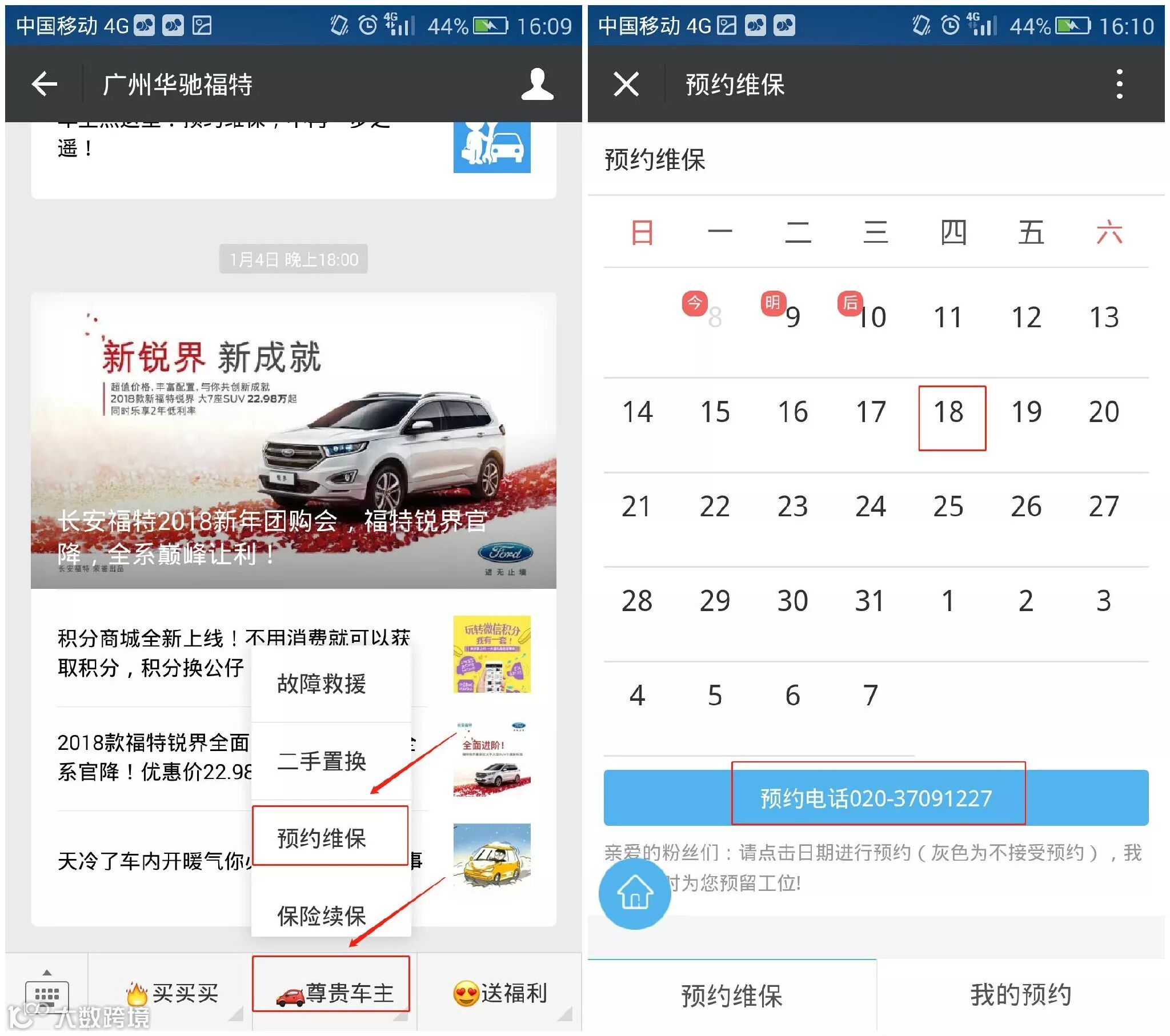
Task: Tap the back arrow in chat header
Action: coord(44,84)
